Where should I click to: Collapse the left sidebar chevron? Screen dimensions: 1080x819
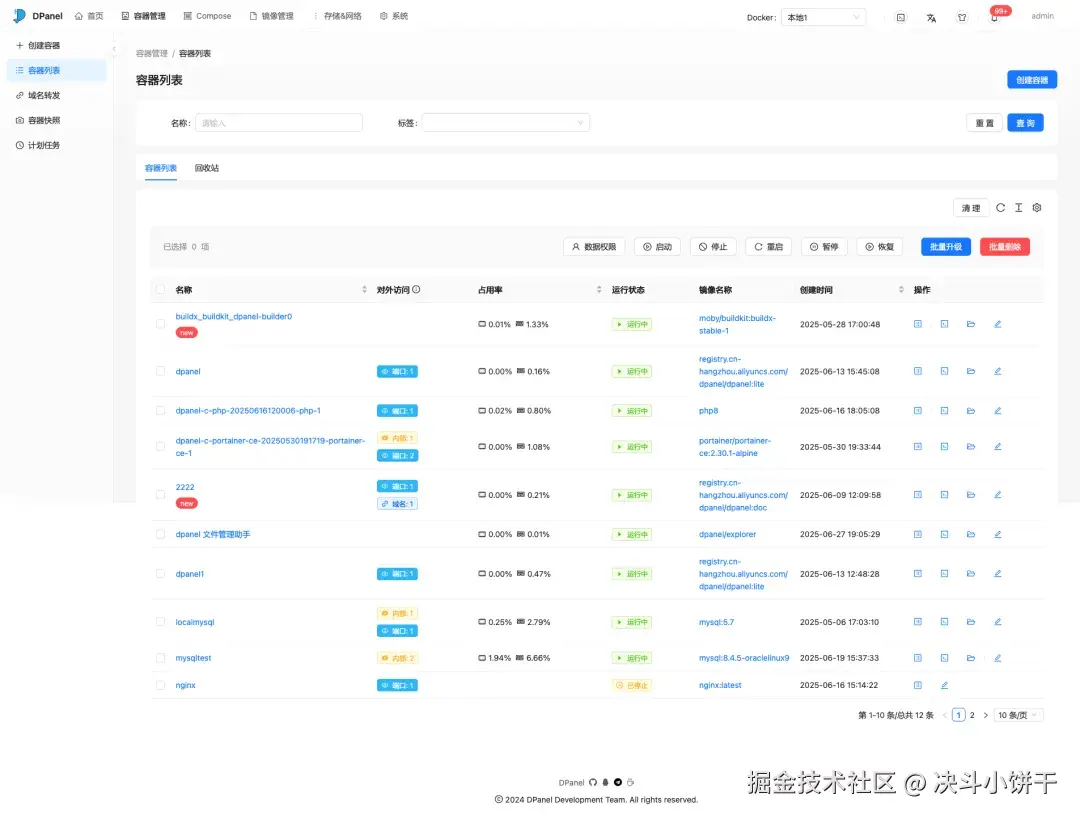coord(114,48)
